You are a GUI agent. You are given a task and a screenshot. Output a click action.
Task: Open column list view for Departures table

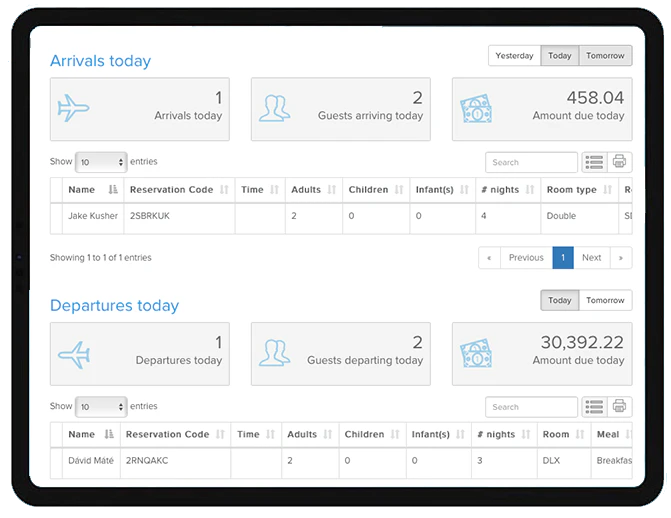click(594, 407)
